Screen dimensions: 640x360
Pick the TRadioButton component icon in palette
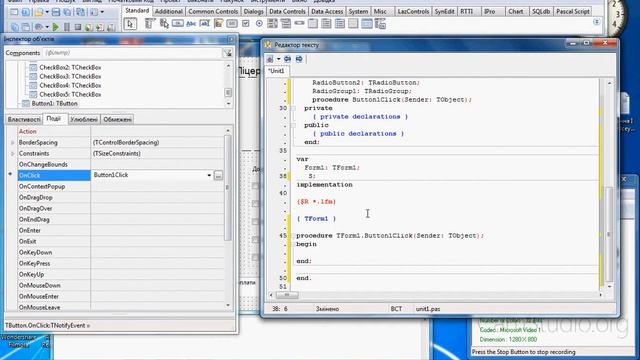coord(259,24)
